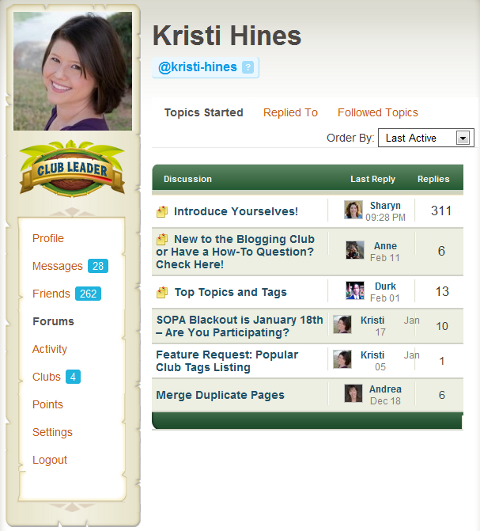
Task: Switch to the Replied To tab
Action: pos(290,112)
